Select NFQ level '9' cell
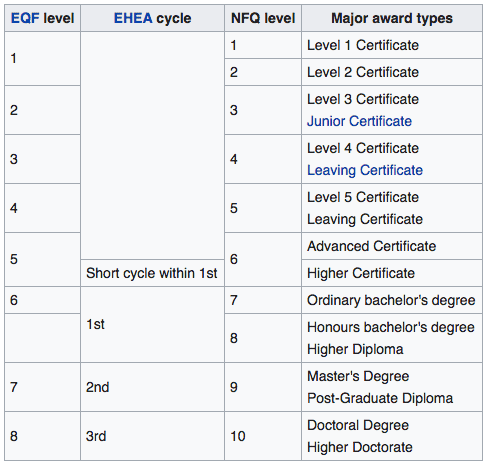488x466 pixels. pyautogui.click(x=263, y=387)
